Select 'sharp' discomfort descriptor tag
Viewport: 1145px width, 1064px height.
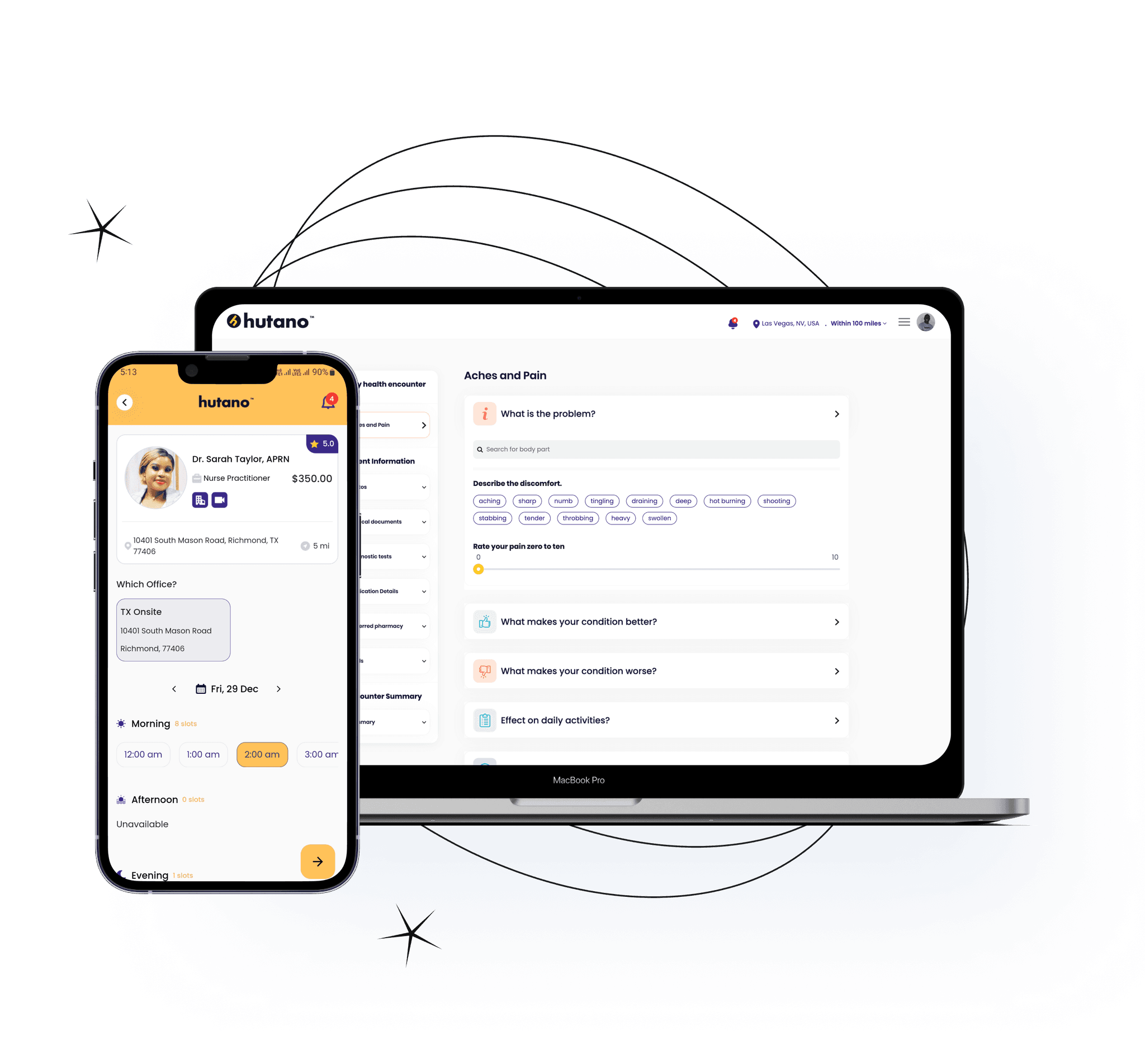[527, 501]
